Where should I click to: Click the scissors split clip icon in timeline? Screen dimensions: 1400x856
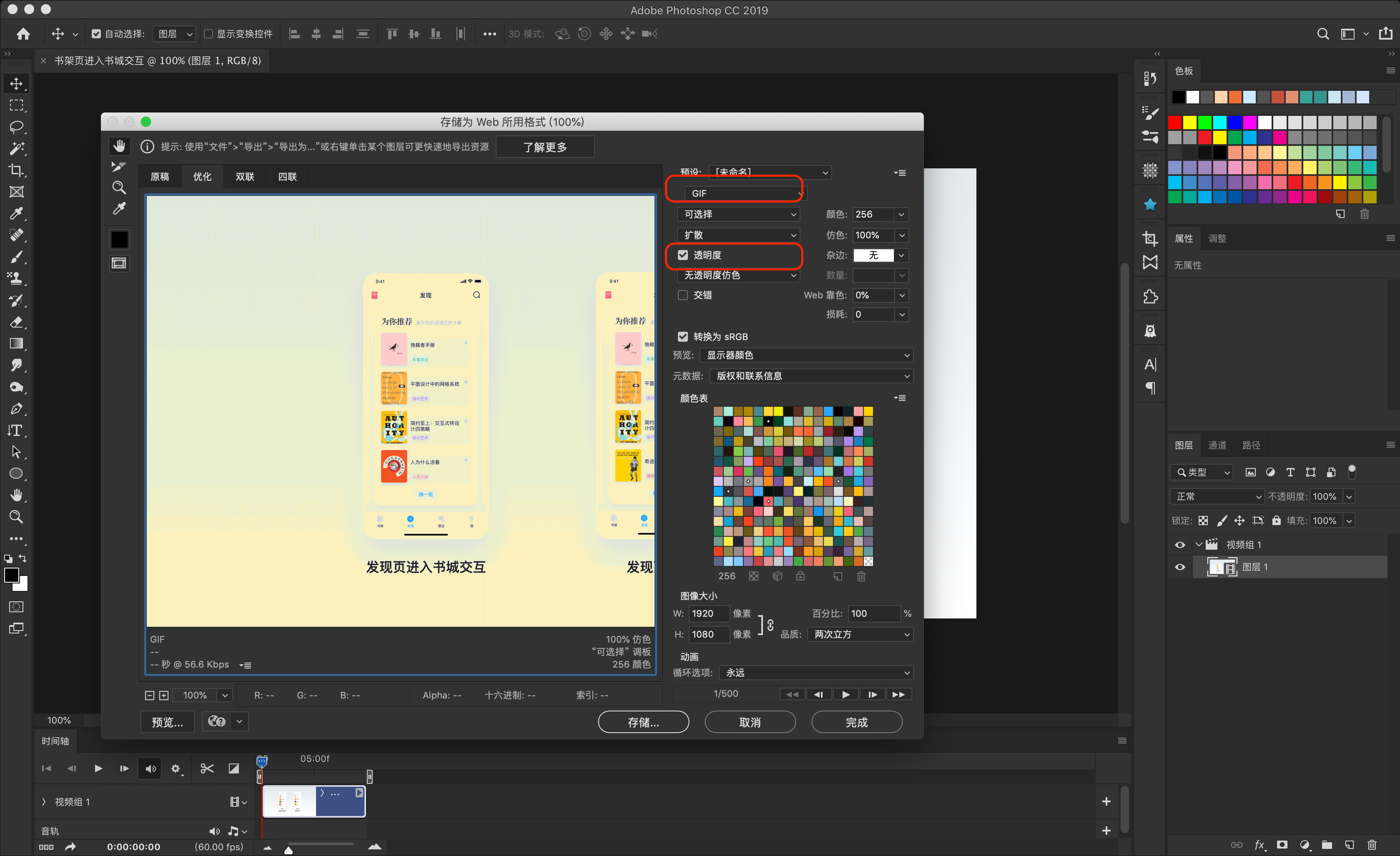point(207,768)
